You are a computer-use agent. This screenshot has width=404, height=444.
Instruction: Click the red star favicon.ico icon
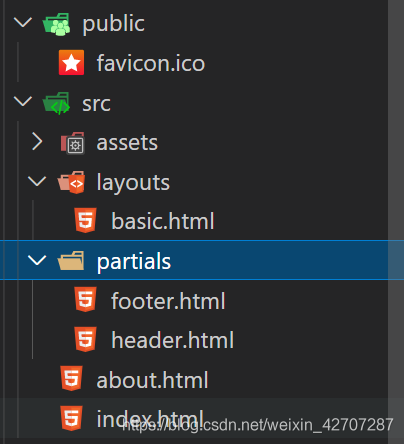point(71,63)
